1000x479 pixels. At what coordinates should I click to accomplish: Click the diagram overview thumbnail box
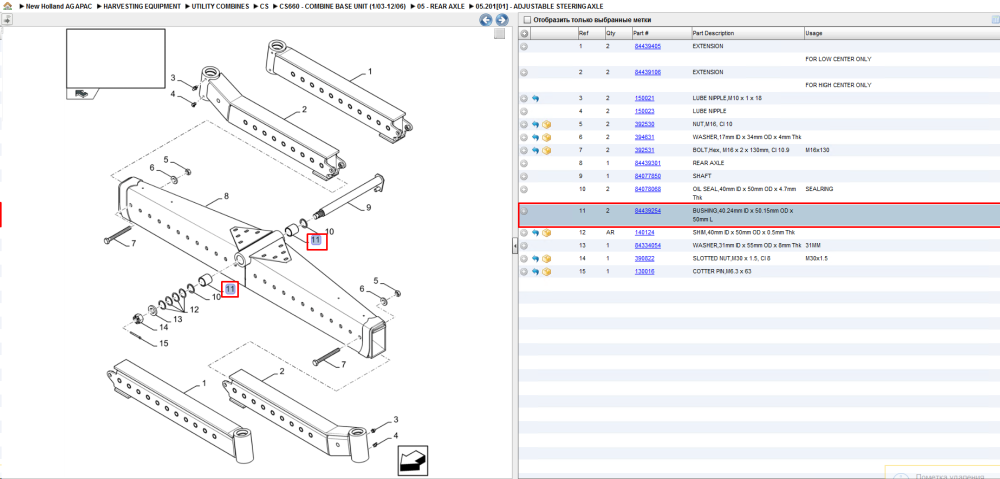pos(116,58)
